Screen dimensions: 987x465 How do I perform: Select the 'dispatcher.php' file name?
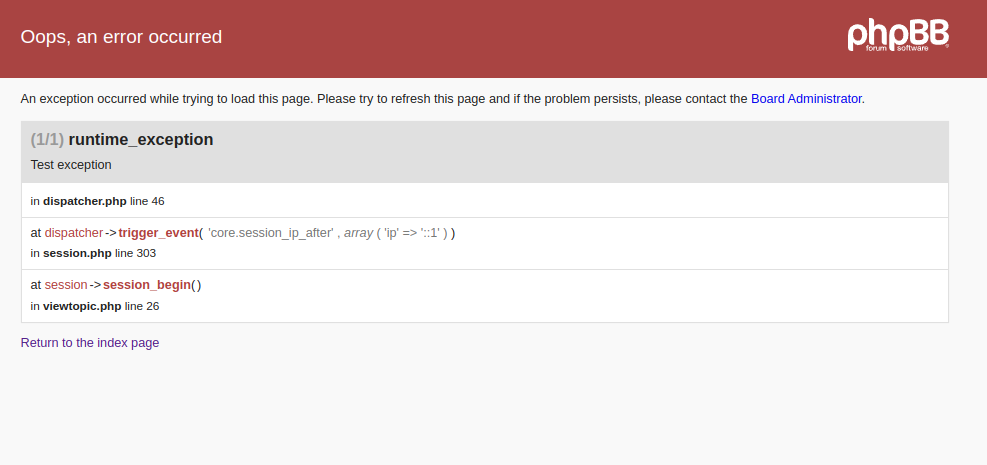[x=85, y=201]
